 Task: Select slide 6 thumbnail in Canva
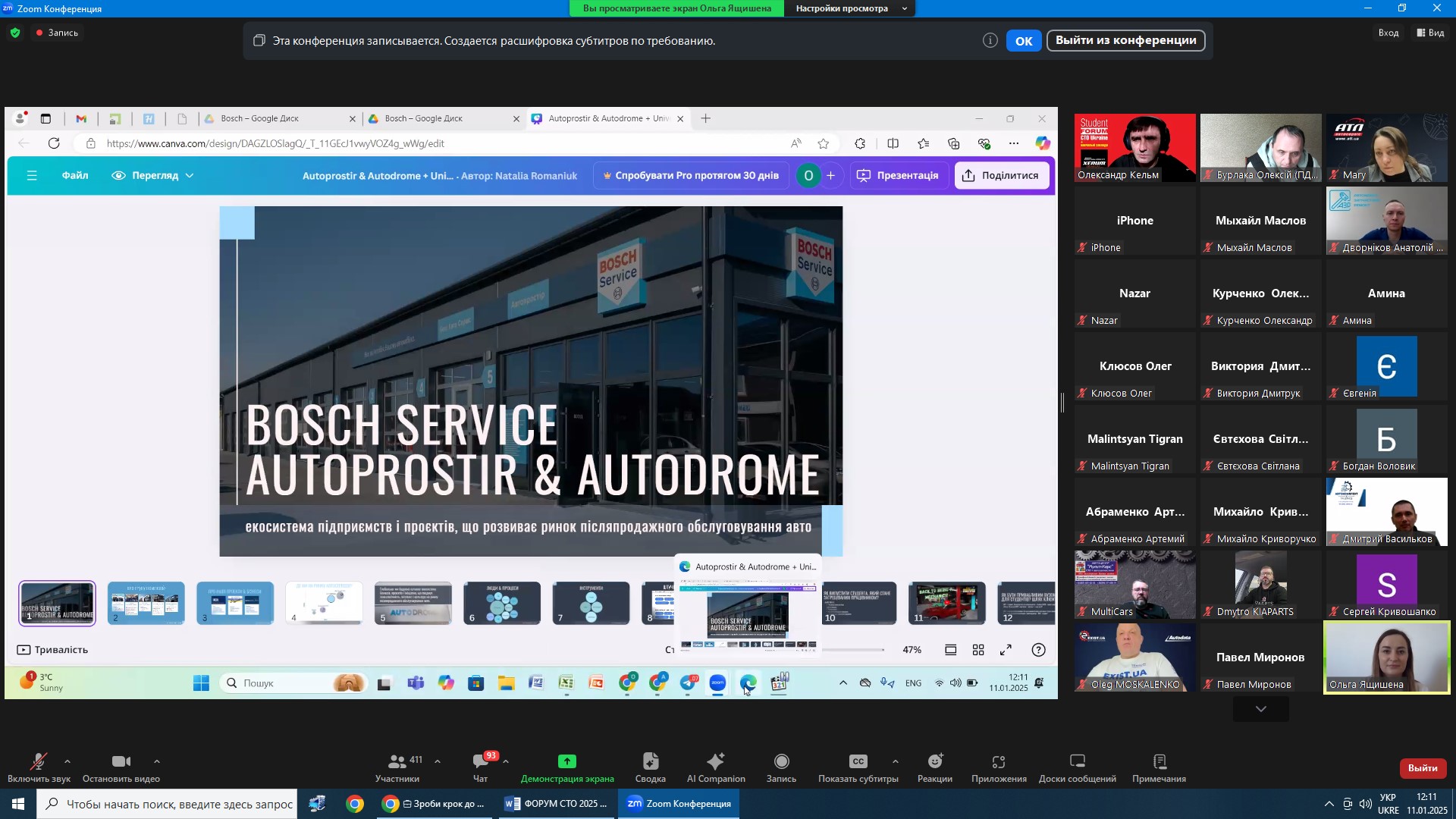pos(502,604)
